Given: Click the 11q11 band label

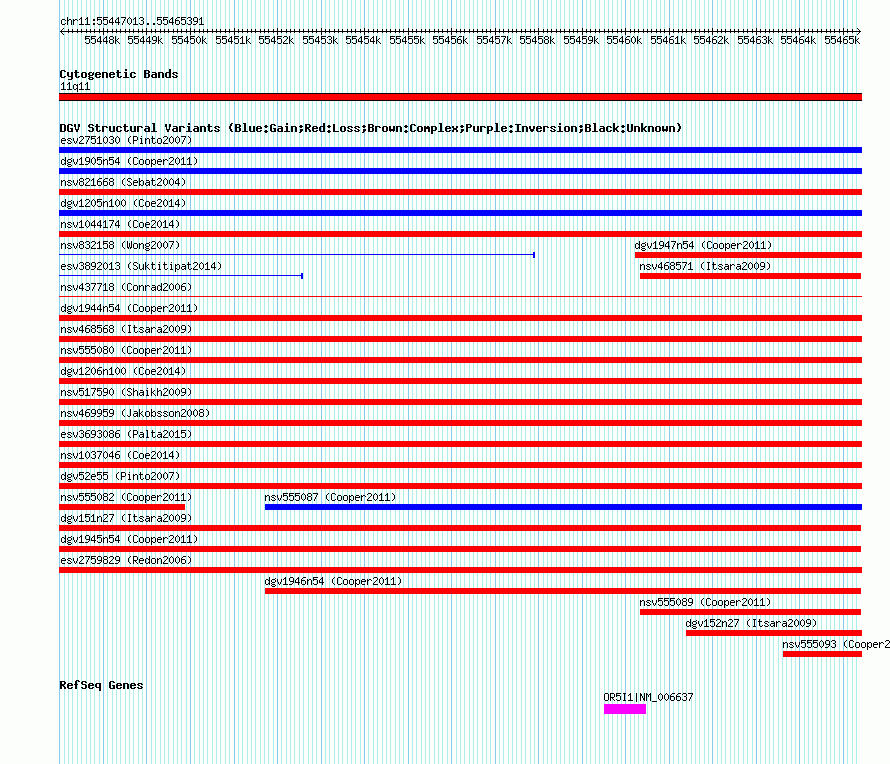Looking at the screenshot, I should coord(75,86).
